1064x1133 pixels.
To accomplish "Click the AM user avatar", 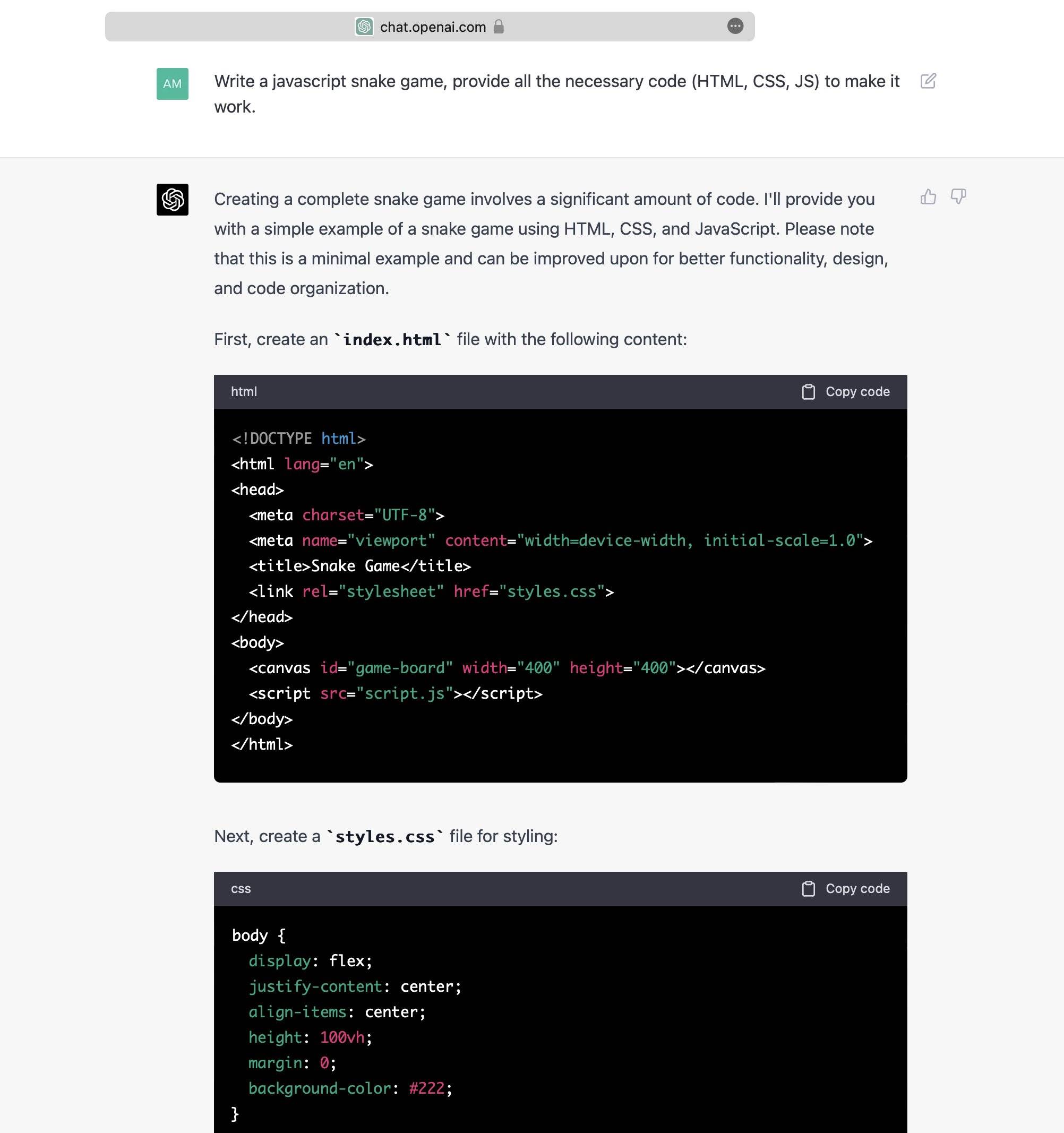I will pyautogui.click(x=172, y=84).
